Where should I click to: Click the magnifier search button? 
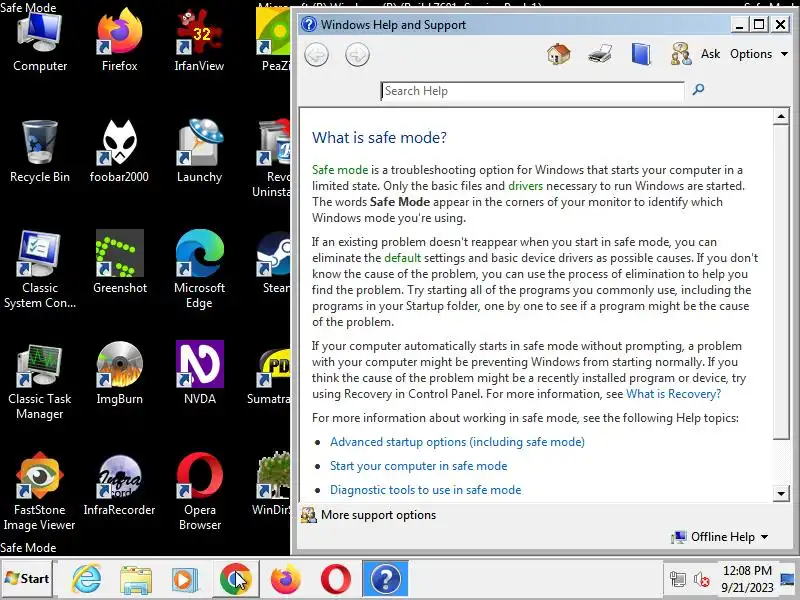[698, 90]
